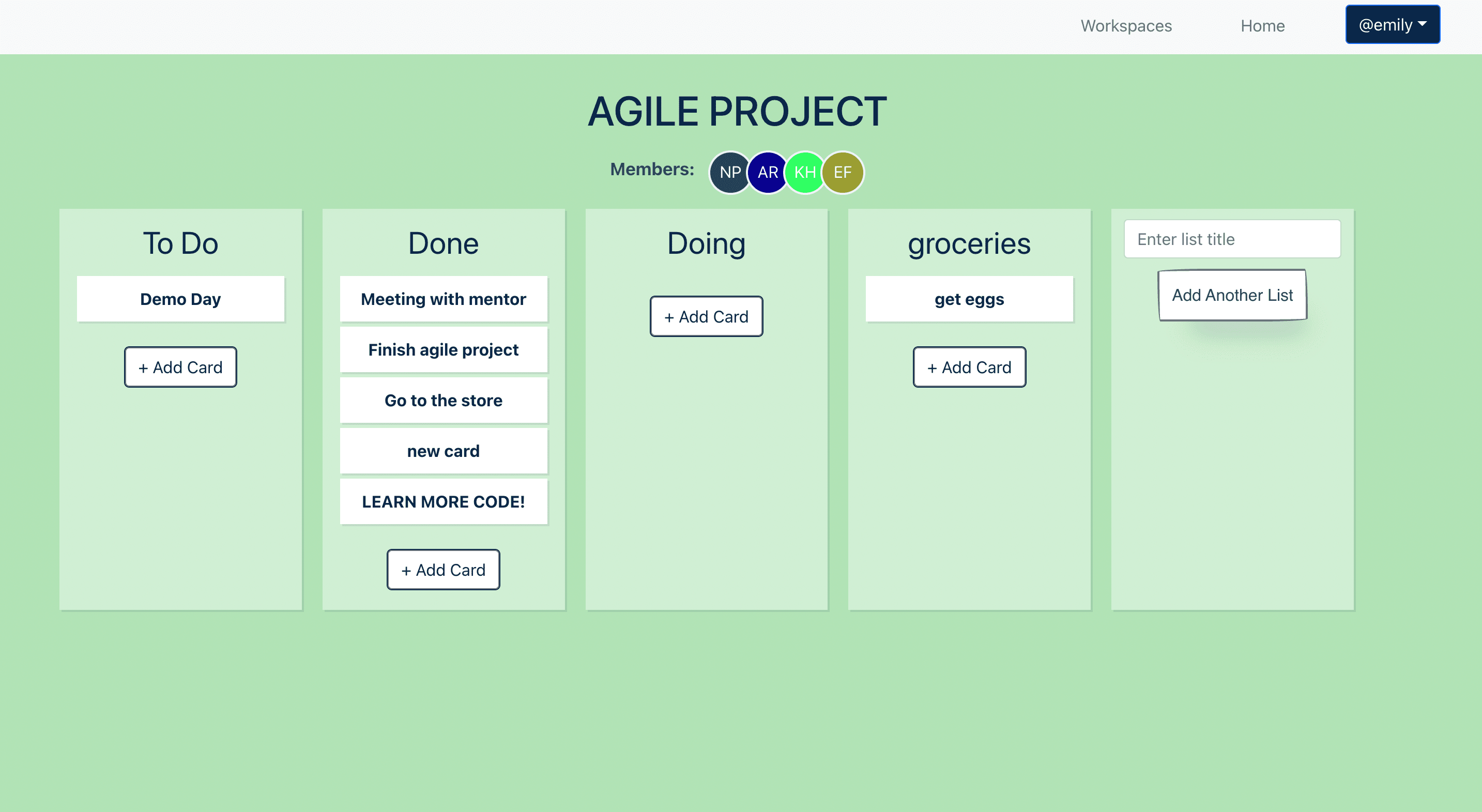Click the Add Another List button
This screenshot has height=812, width=1482.
[x=1232, y=294]
